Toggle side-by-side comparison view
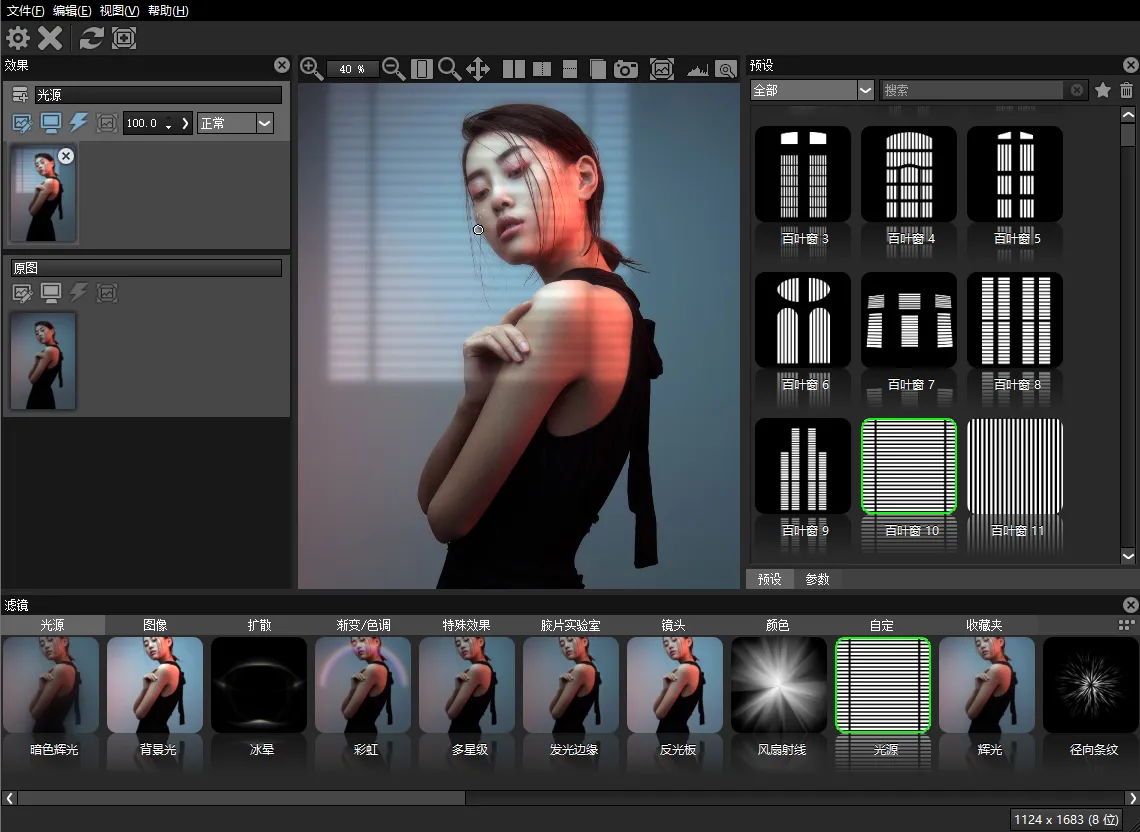Screen dimensions: 1140x832 pyautogui.click(x=514, y=69)
